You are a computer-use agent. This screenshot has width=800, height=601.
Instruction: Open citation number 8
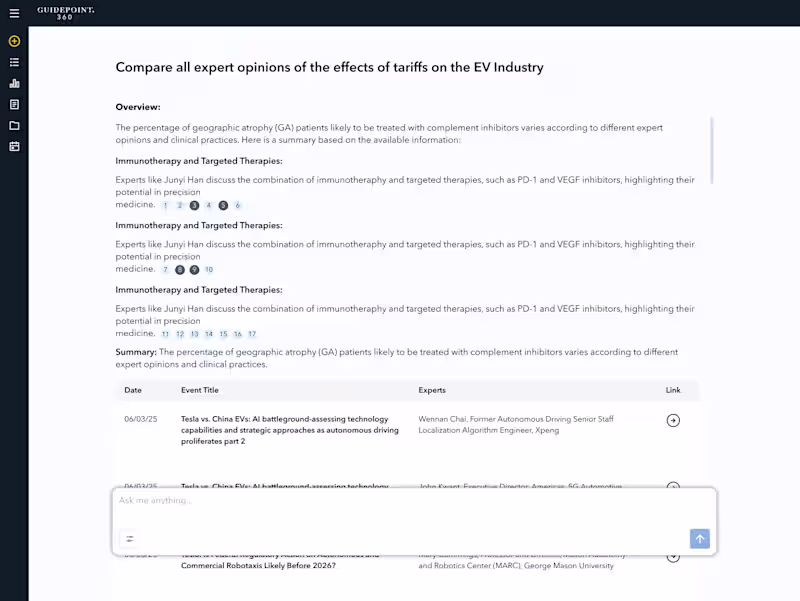coord(180,269)
